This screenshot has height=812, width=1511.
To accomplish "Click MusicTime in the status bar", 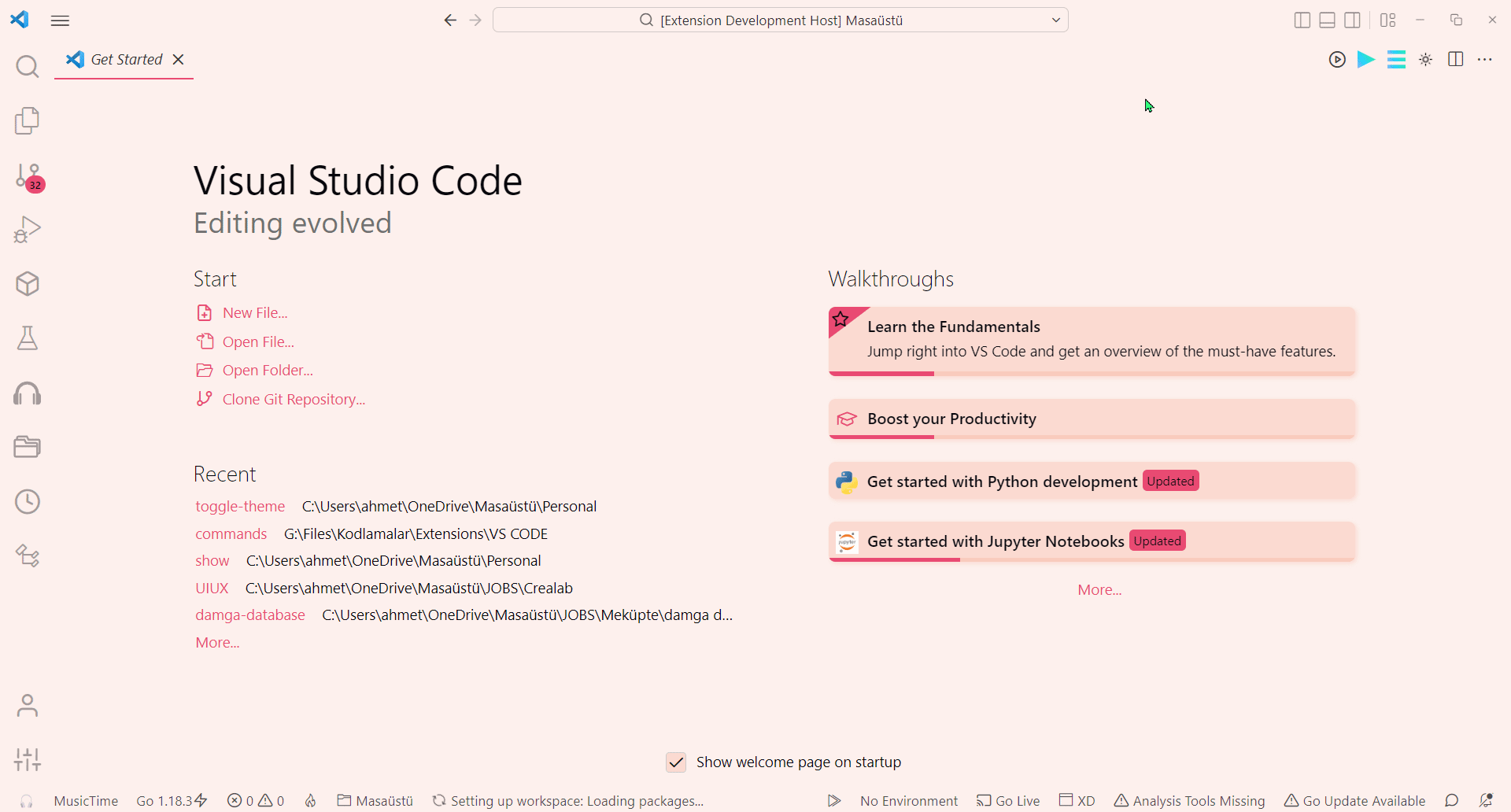I will coord(86,801).
